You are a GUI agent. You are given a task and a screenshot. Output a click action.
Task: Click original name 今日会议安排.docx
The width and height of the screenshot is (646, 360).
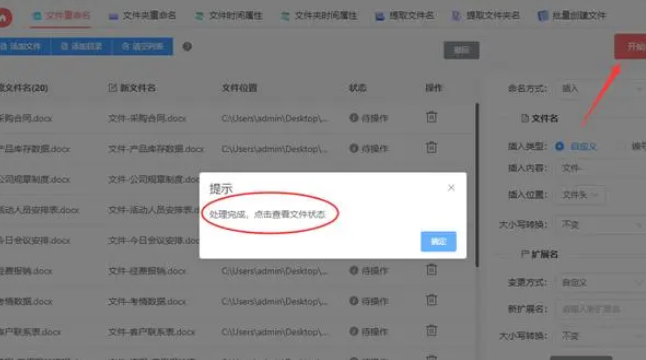click(x=35, y=241)
